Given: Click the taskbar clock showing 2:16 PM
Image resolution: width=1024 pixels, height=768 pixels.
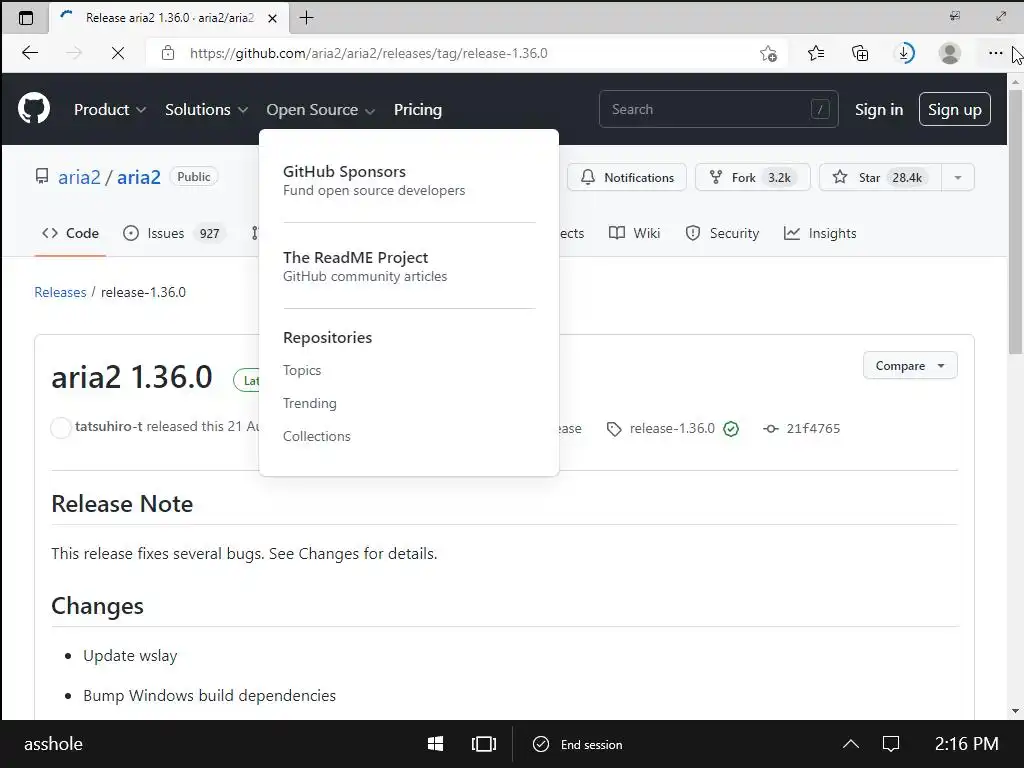Looking at the screenshot, I should coord(966,744).
